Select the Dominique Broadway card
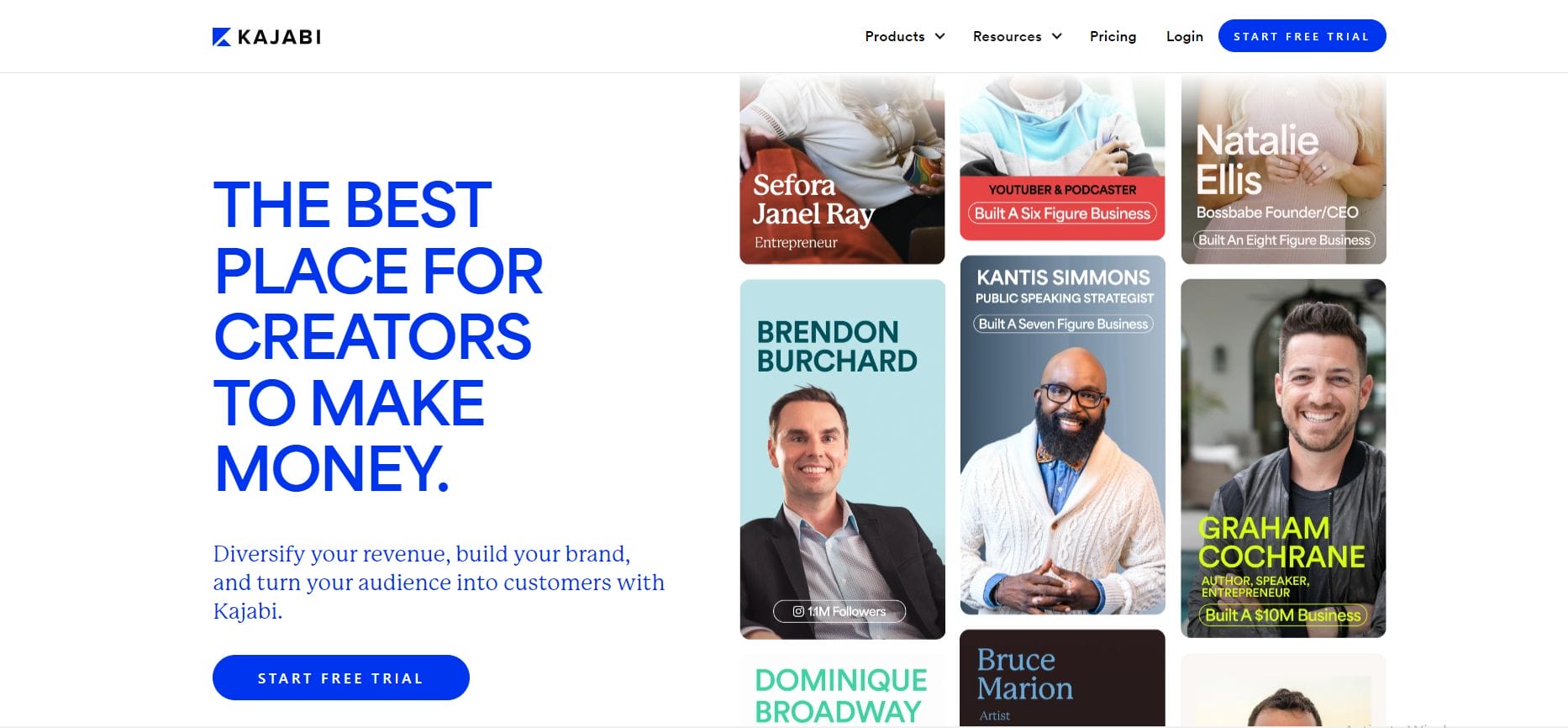 tap(842, 691)
